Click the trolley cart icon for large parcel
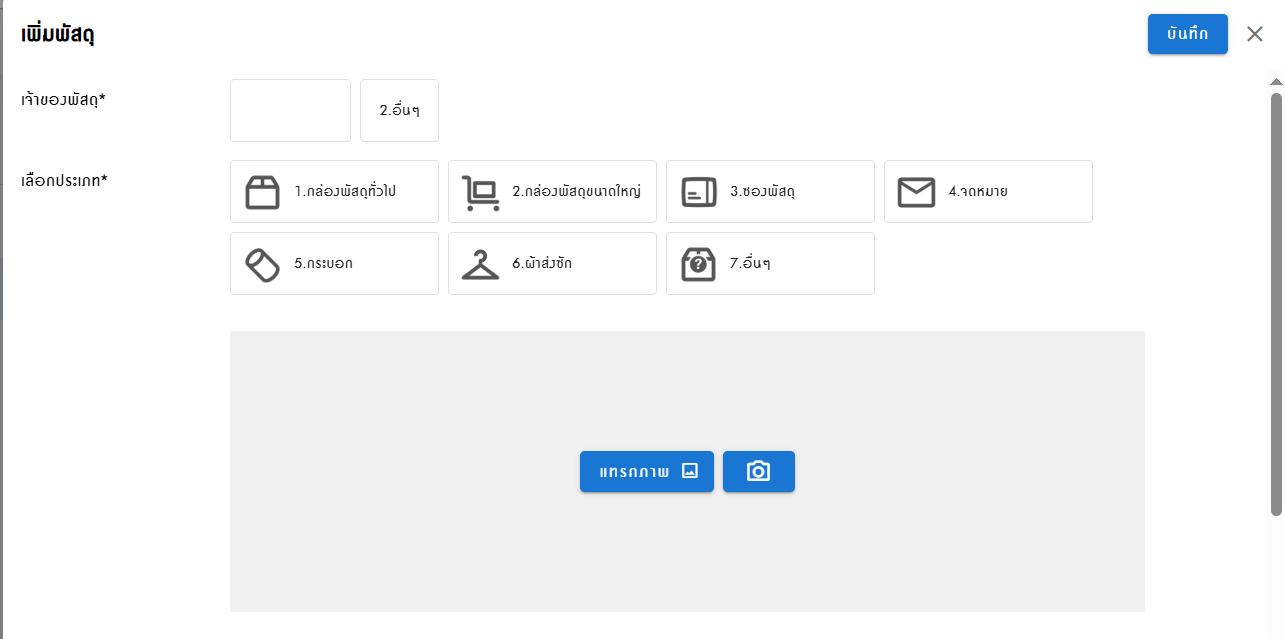 pos(480,192)
